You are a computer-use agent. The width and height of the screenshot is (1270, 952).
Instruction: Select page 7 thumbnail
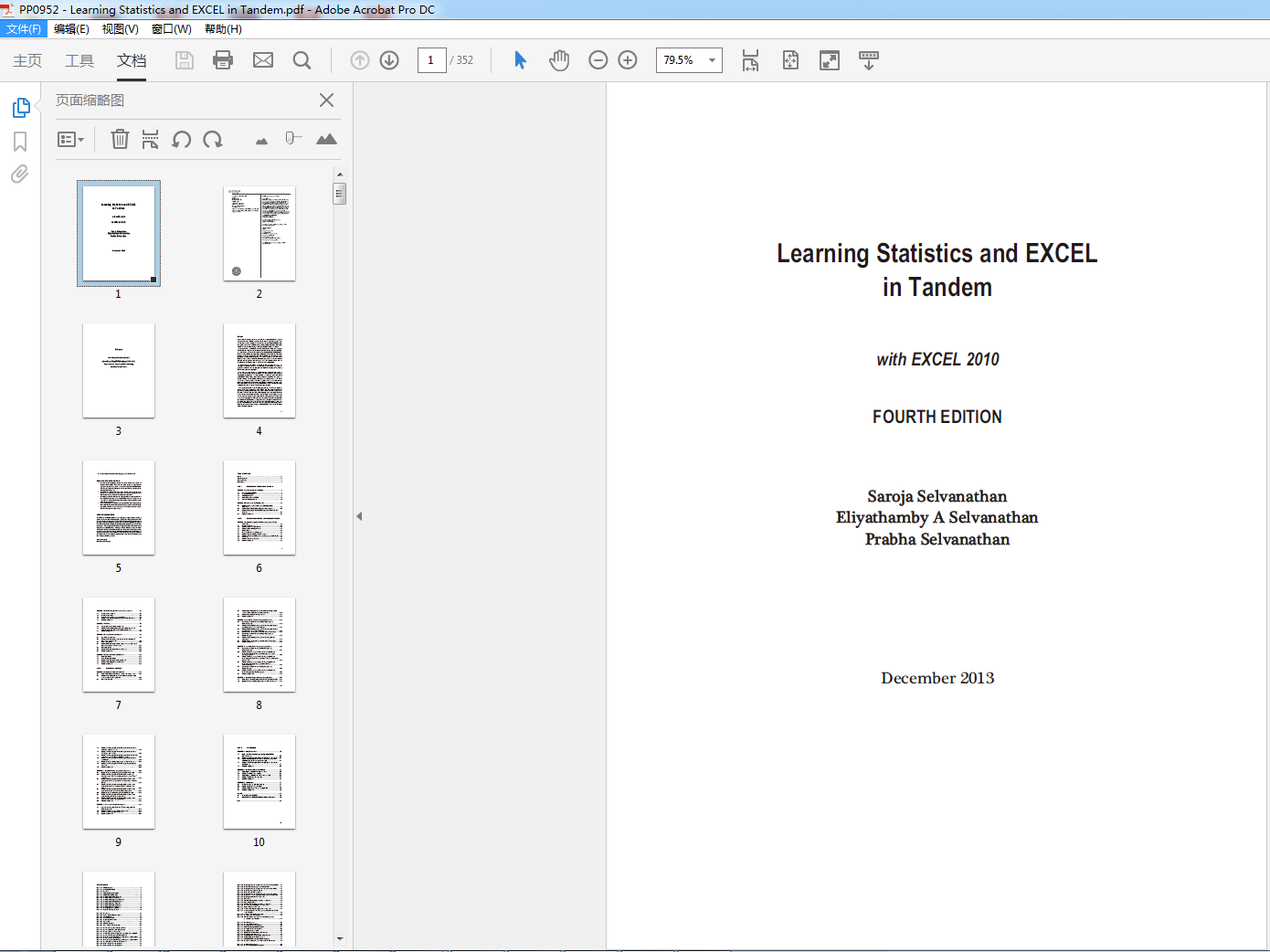click(x=119, y=645)
